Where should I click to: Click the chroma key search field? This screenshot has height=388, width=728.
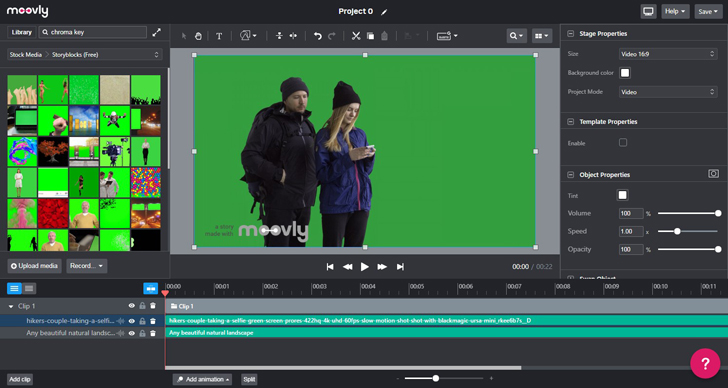pyautogui.click(x=93, y=32)
